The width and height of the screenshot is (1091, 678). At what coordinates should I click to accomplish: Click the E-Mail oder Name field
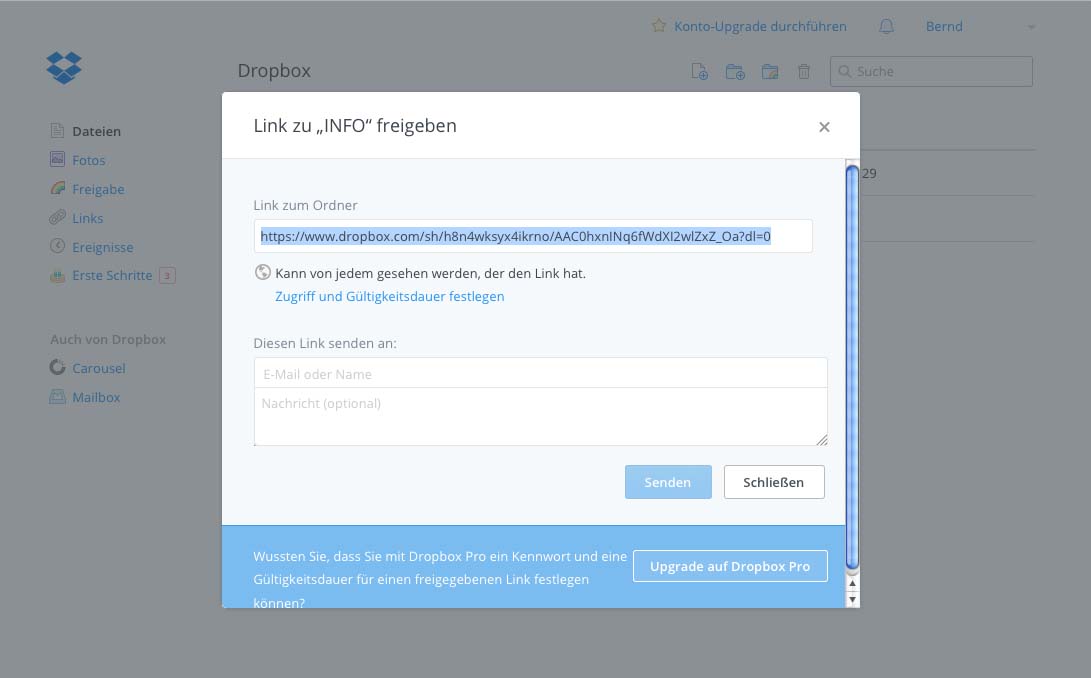click(540, 374)
